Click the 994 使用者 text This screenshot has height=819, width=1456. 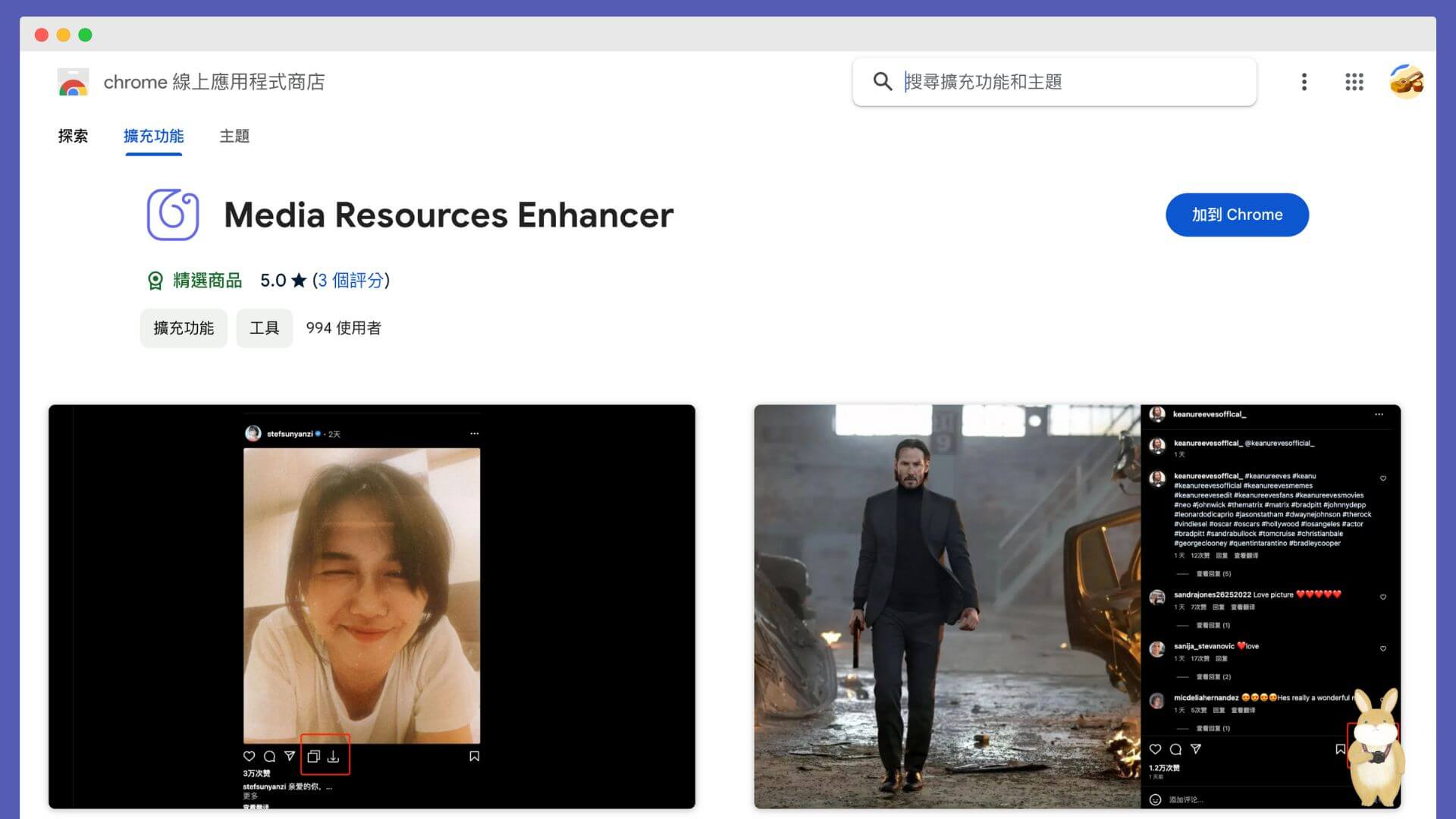(x=344, y=328)
